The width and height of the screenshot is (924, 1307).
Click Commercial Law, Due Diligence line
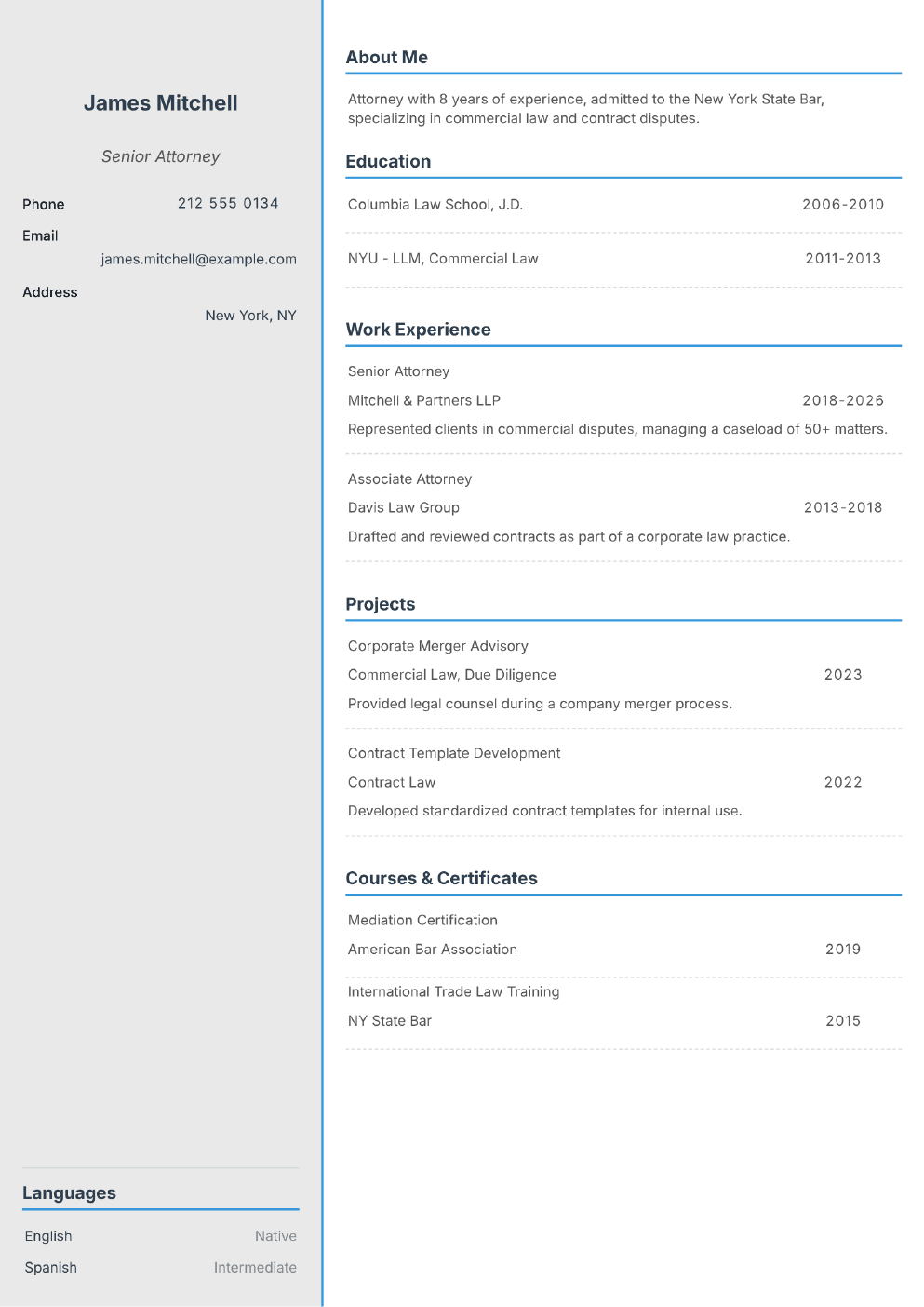click(452, 675)
